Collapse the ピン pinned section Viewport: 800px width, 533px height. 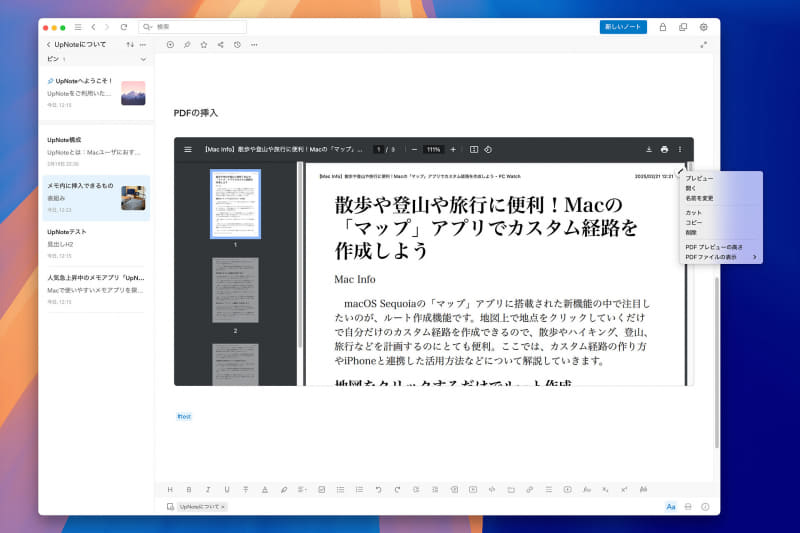tap(143, 59)
